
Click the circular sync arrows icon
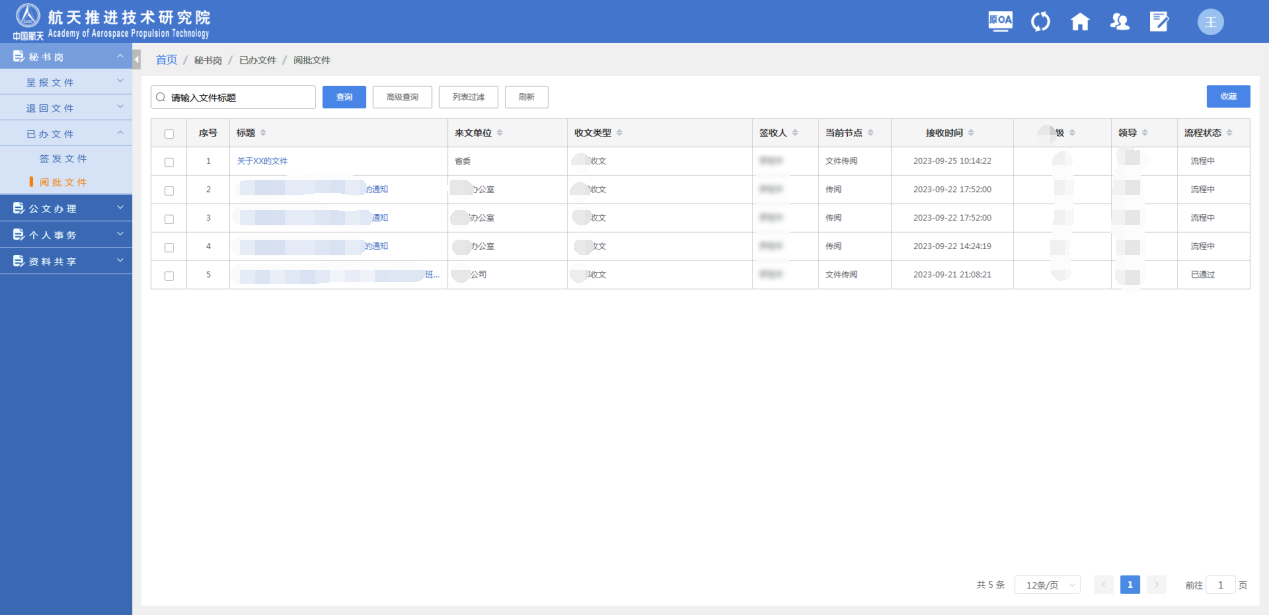tap(1040, 21)
